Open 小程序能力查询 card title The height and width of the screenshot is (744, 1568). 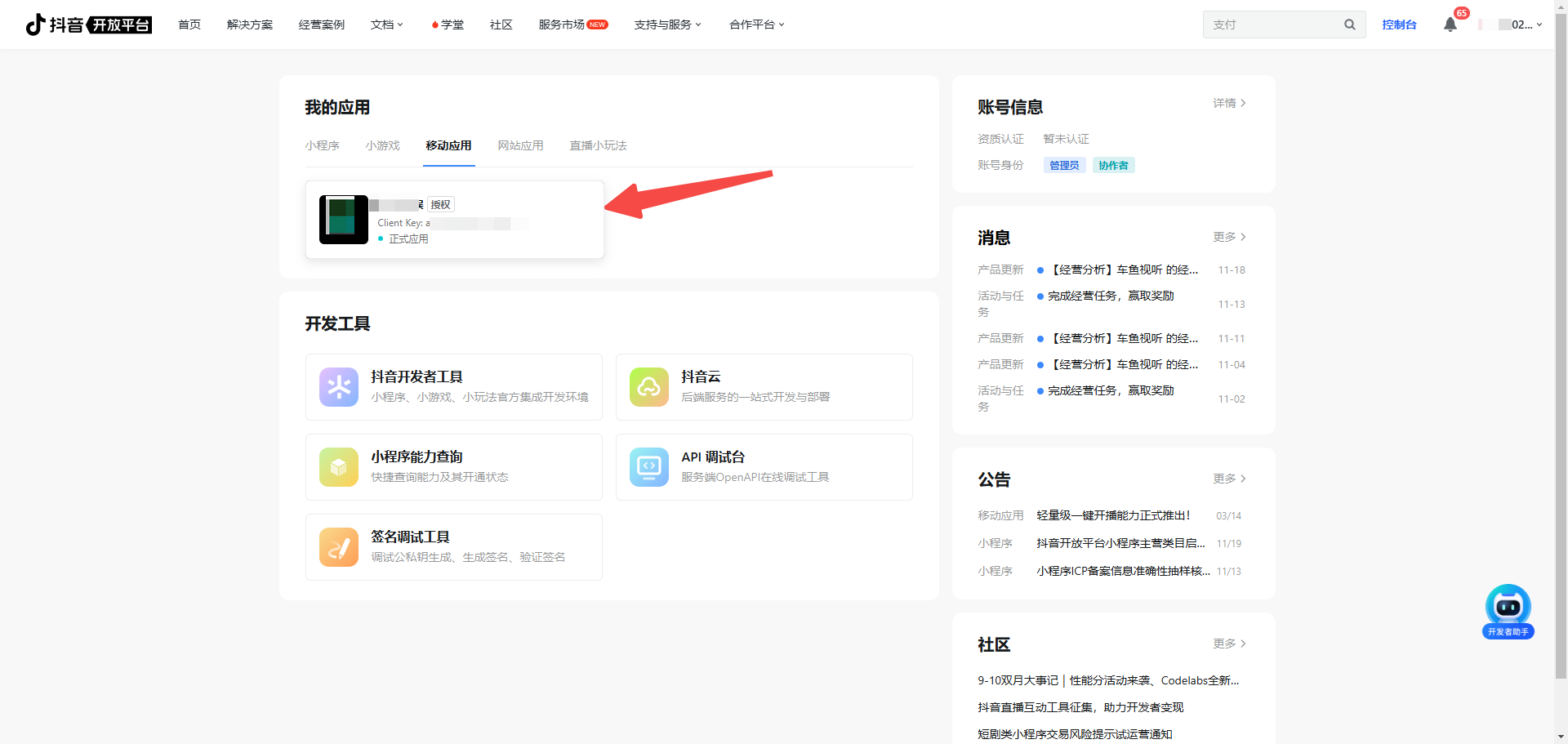pos(417,457)
